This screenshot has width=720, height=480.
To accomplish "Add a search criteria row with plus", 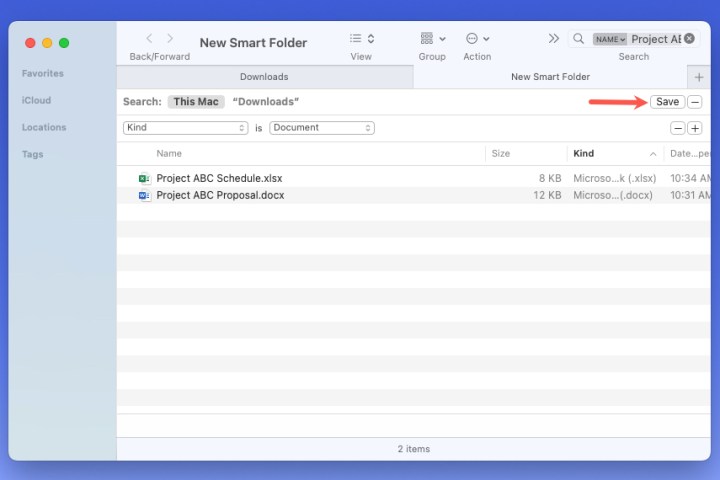I will pos(695,128).
